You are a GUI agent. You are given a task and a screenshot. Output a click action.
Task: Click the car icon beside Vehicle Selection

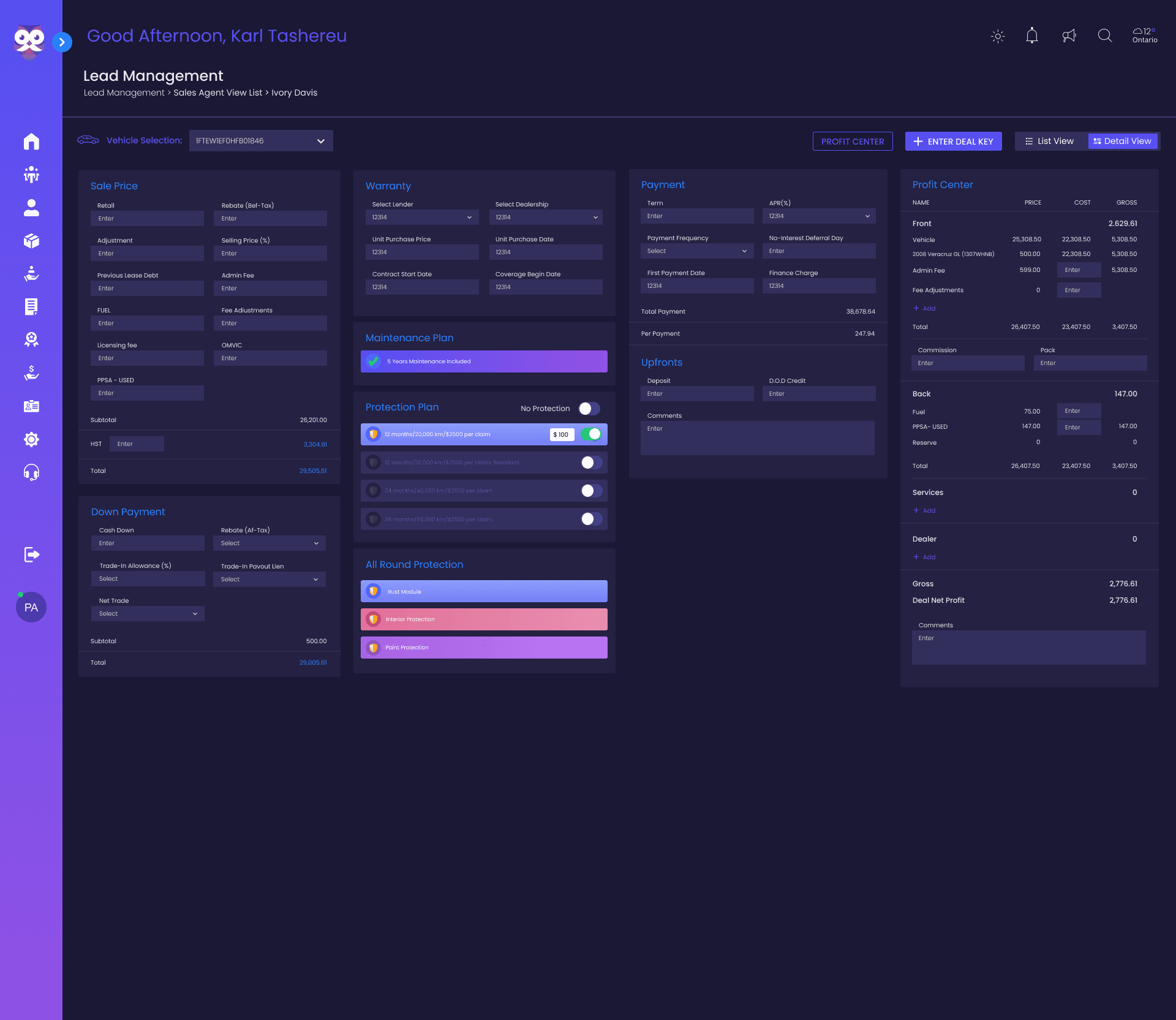coord(88,140)
